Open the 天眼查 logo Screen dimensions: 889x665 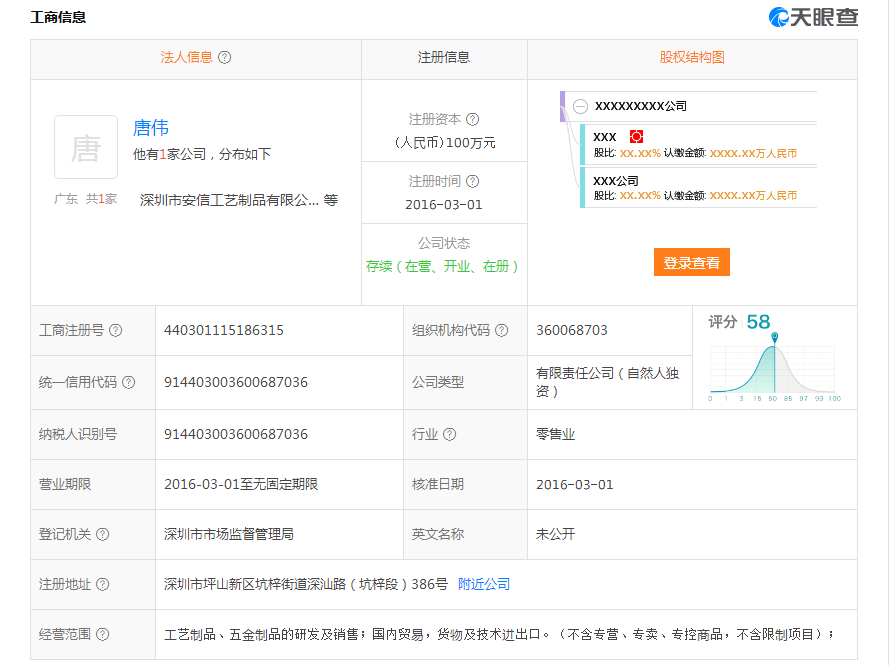click(813, 17)
